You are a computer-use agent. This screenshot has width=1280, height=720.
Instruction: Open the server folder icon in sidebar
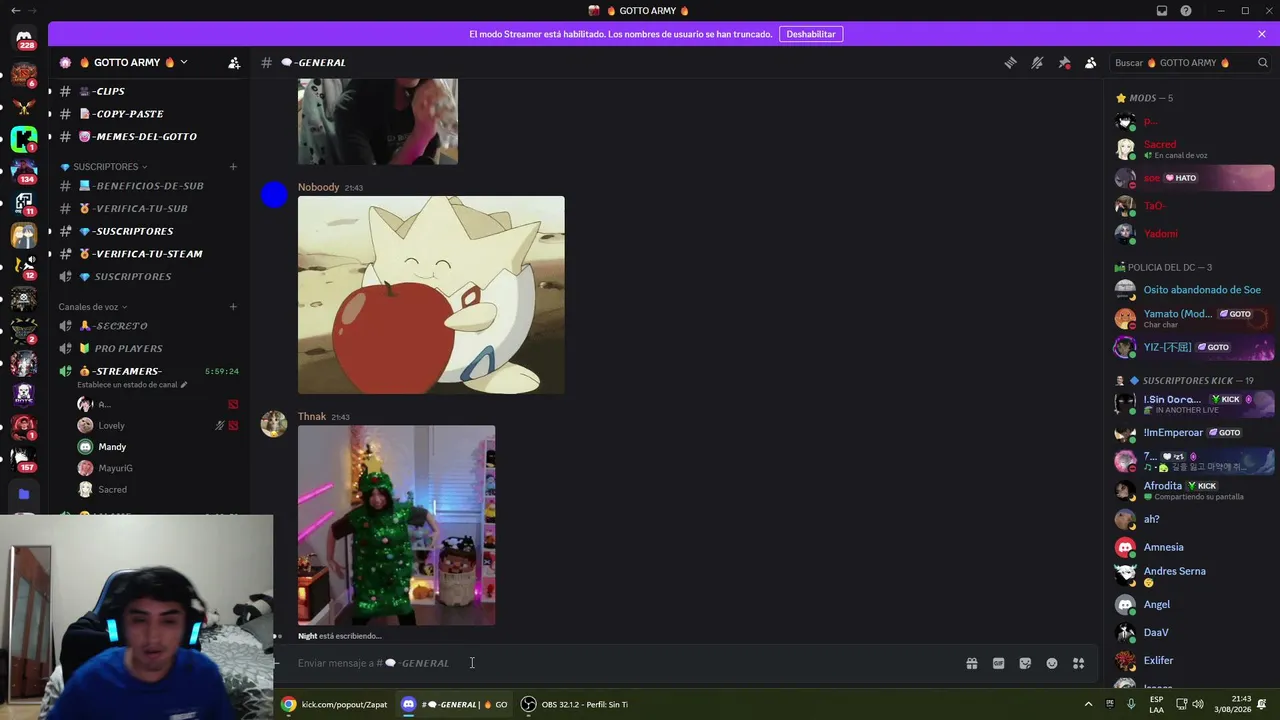coord(24,494)
